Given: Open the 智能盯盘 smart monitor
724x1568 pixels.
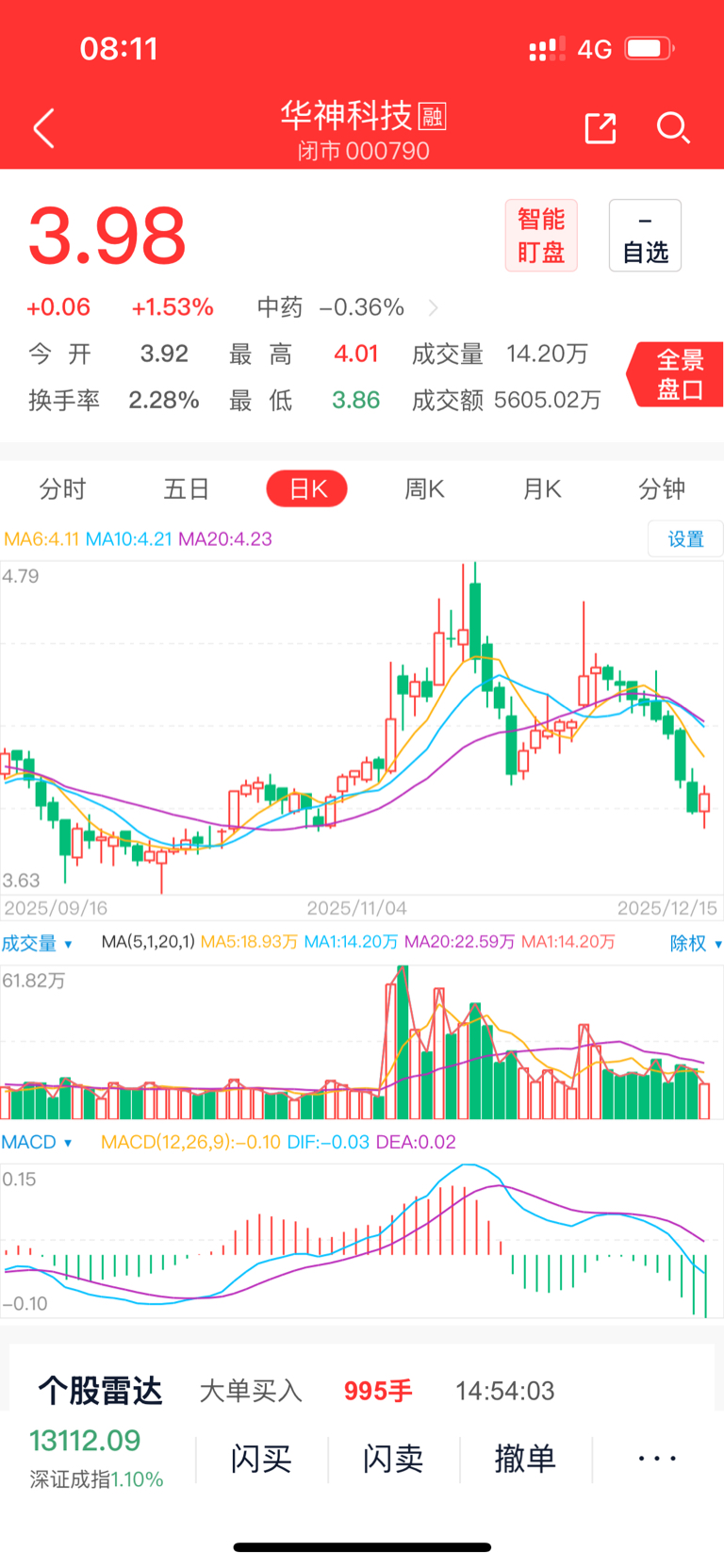Looking at the screenshot, I should (x=541, y=236).
